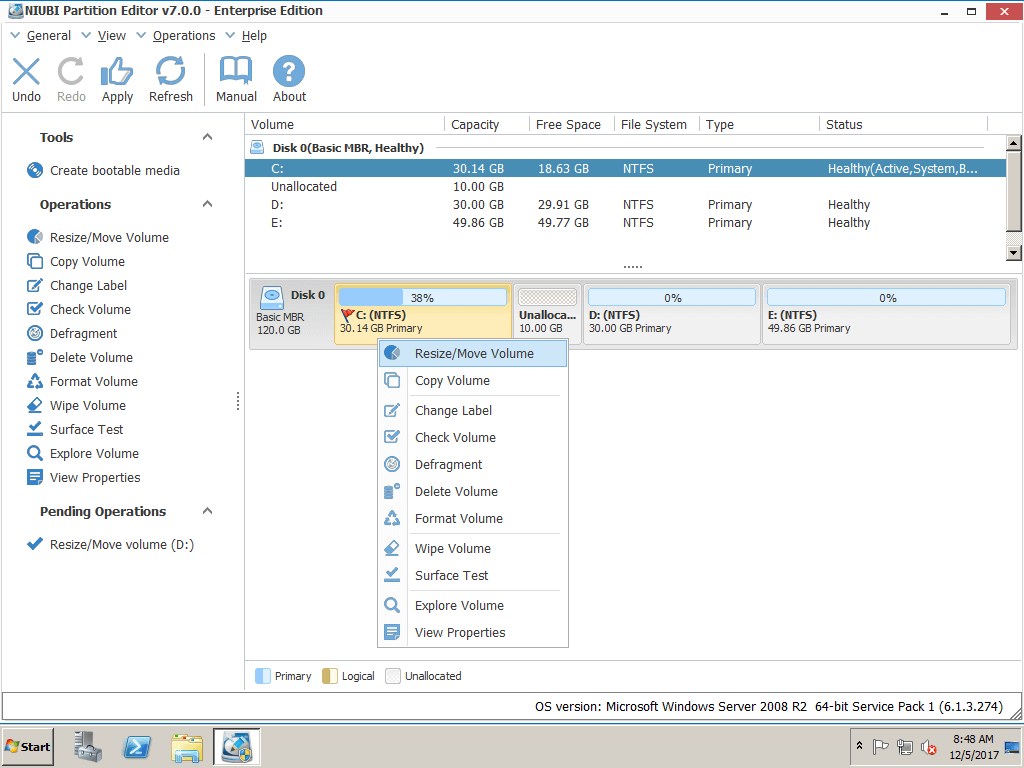Click the Logical legend color swatch

coord(330,676)
